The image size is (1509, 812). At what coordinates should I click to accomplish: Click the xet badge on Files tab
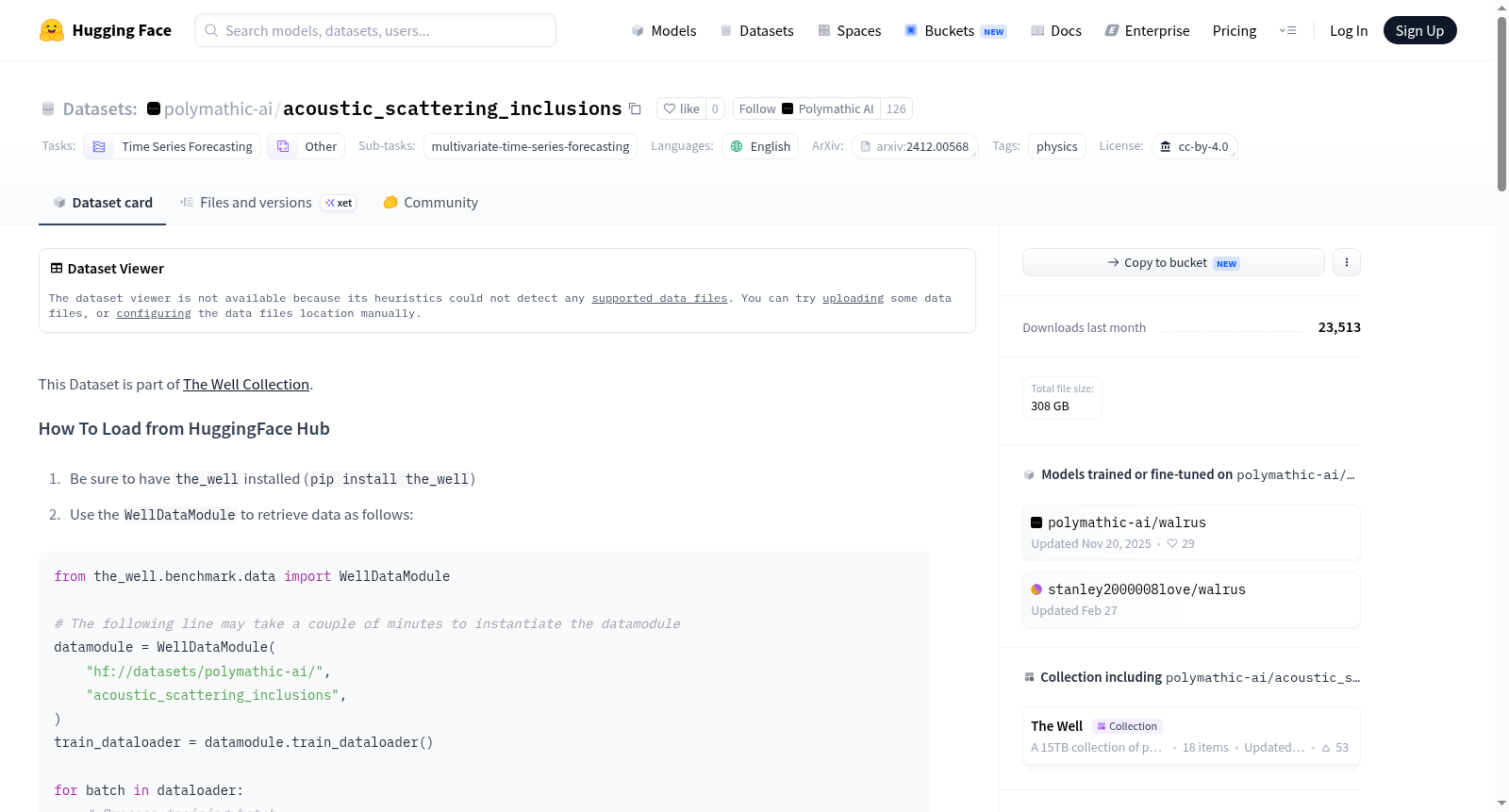339,203
